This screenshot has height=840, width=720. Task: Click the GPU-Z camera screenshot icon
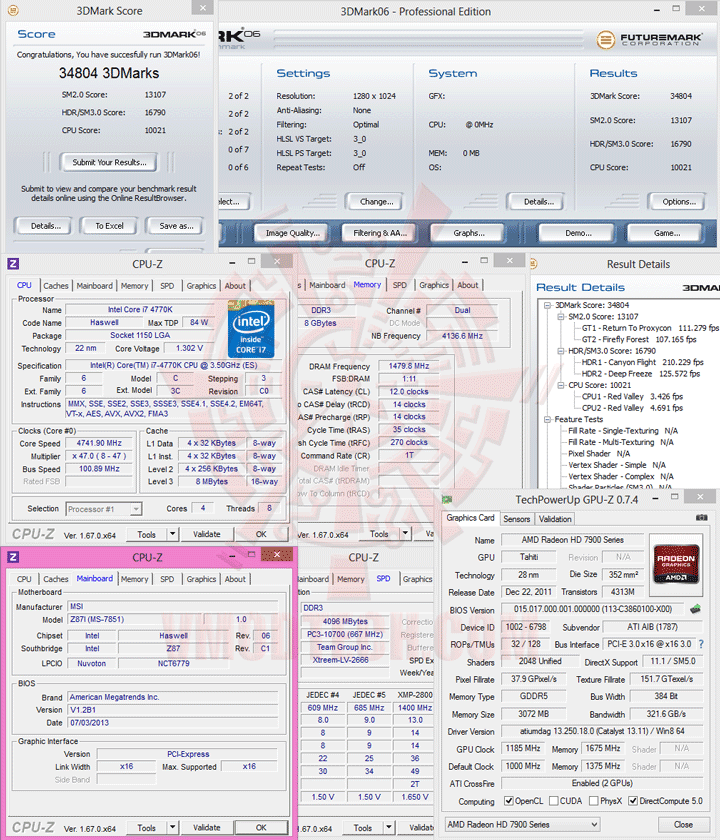(x=702, y=518)
